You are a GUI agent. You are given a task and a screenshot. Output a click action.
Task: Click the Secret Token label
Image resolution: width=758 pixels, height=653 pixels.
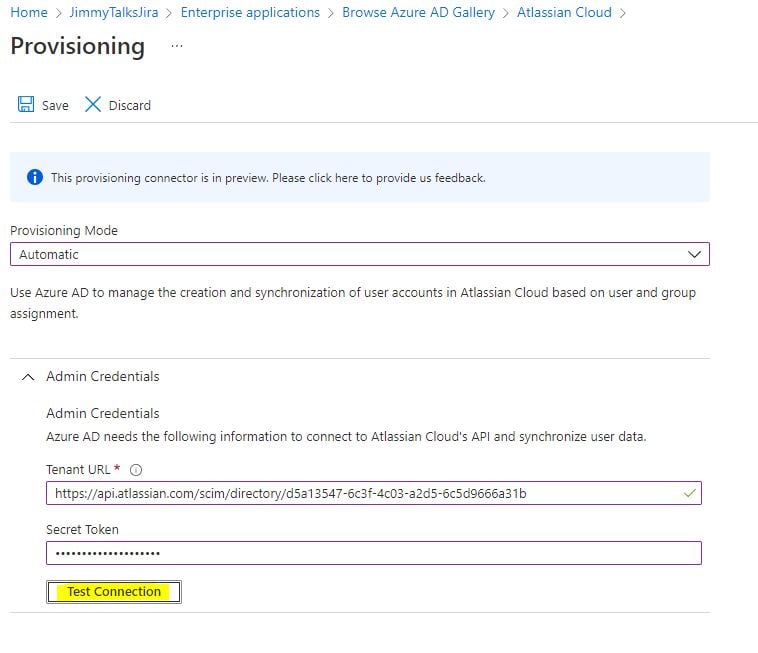pyautogui.click(x=82, y=529)
